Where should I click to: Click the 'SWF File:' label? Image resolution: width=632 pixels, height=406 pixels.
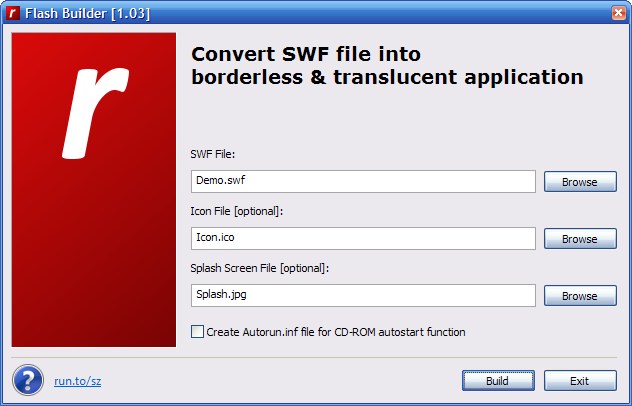[212, 154]
